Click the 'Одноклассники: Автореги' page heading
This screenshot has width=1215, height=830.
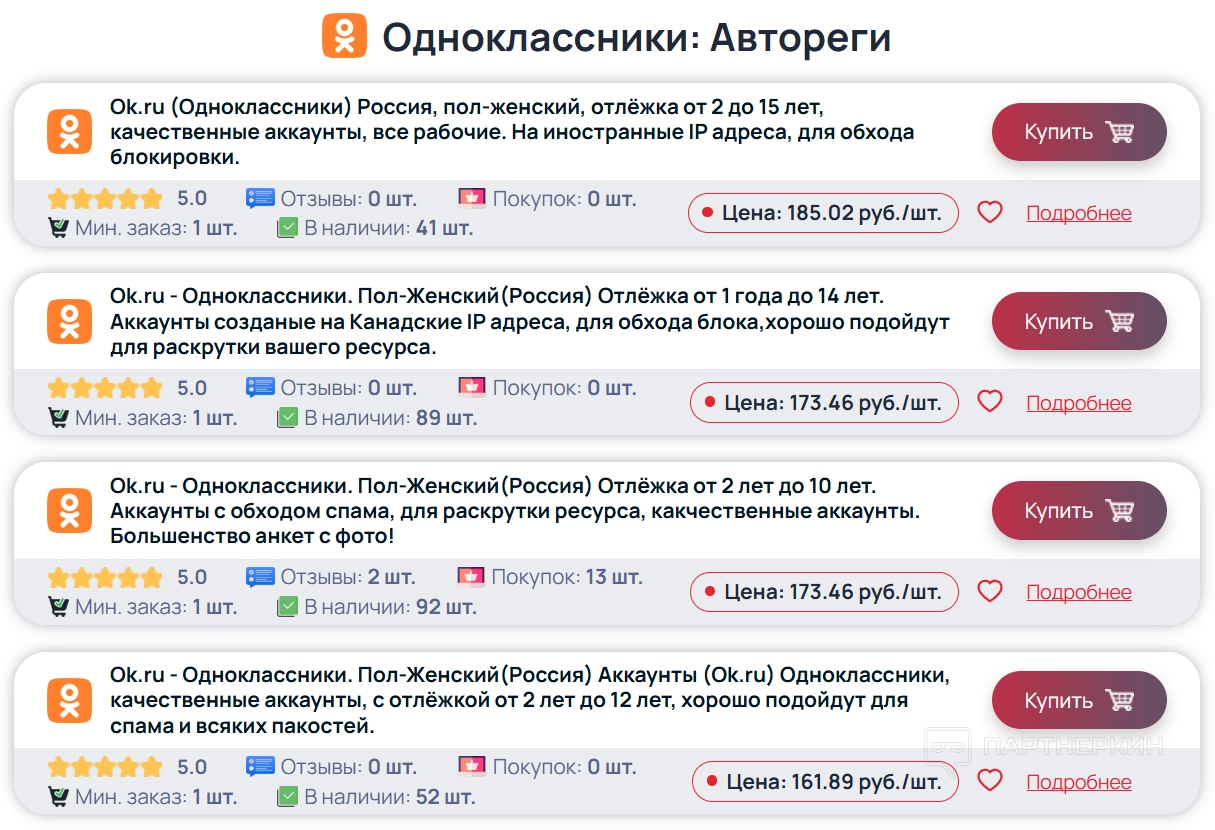[636, 37]
